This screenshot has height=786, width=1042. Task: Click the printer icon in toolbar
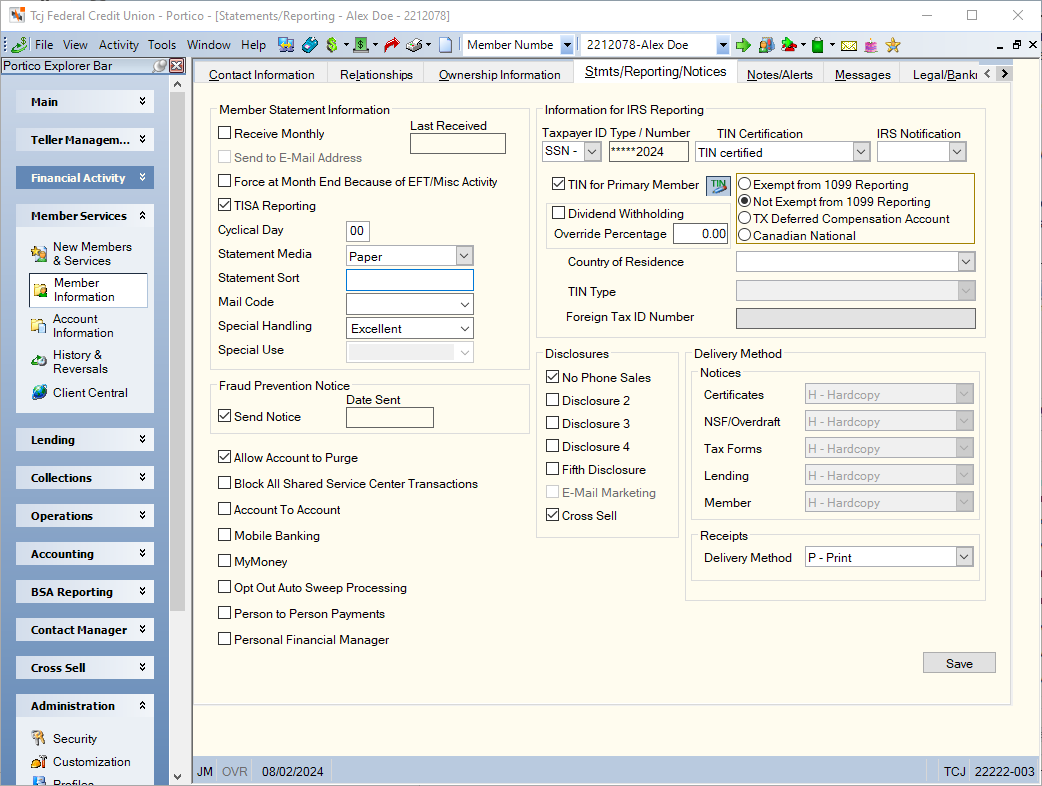415,45
